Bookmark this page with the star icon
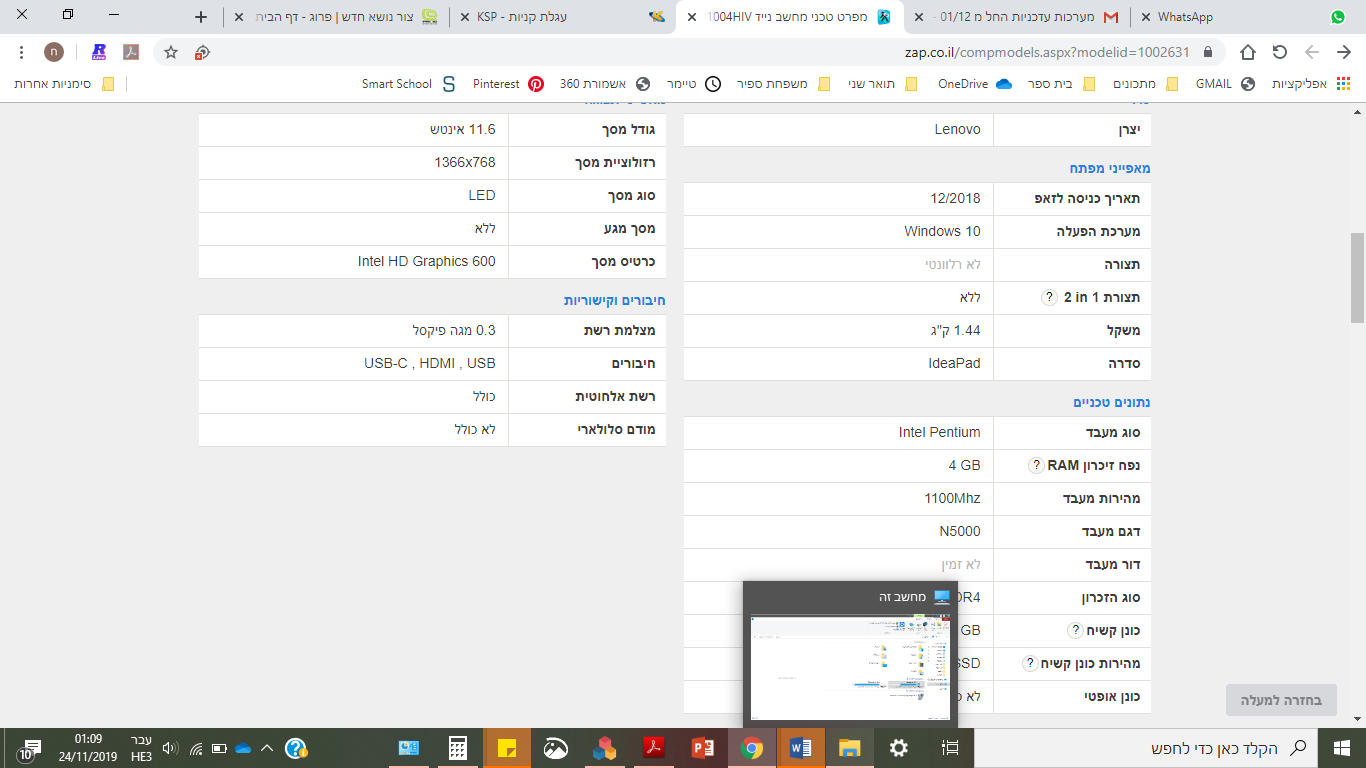Viewport: 1366px width, 768px height. click(x=171, y=52)
